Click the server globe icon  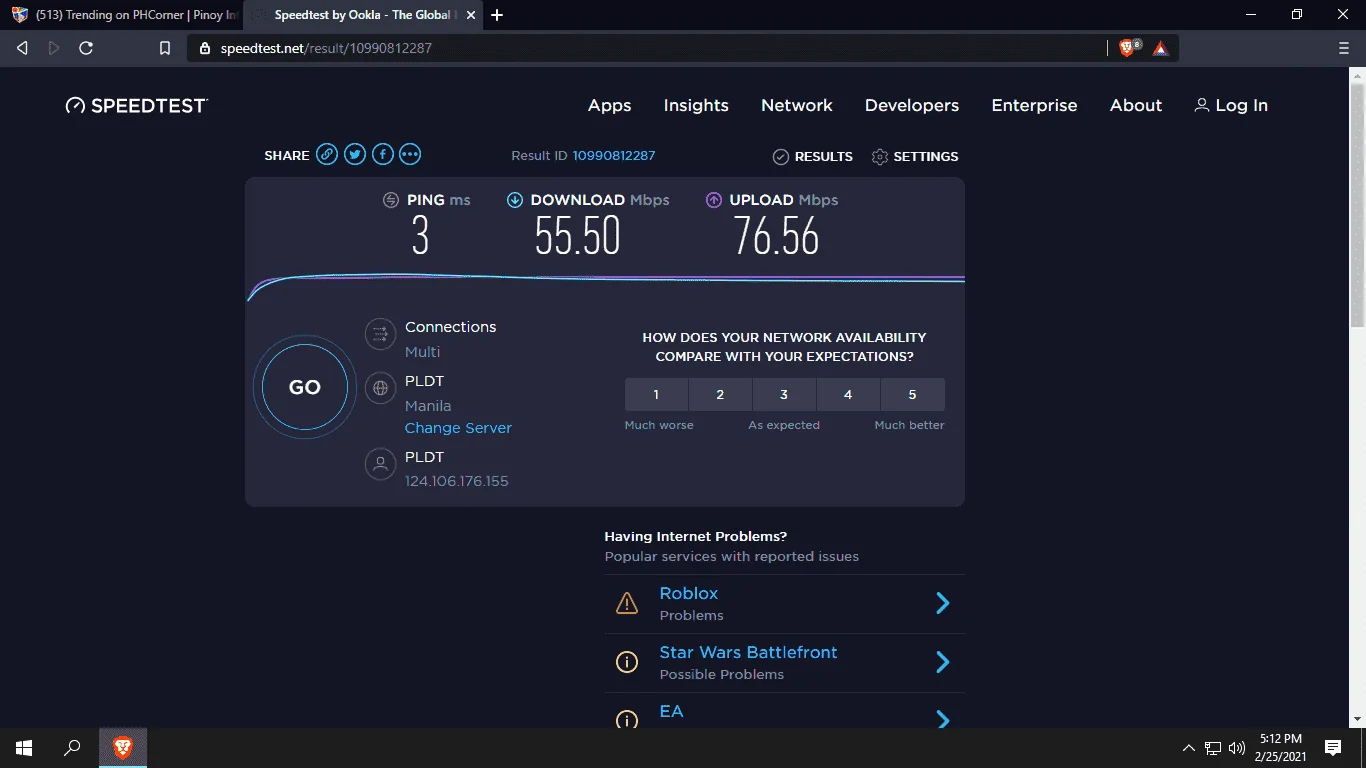click(x=380, y=388)
